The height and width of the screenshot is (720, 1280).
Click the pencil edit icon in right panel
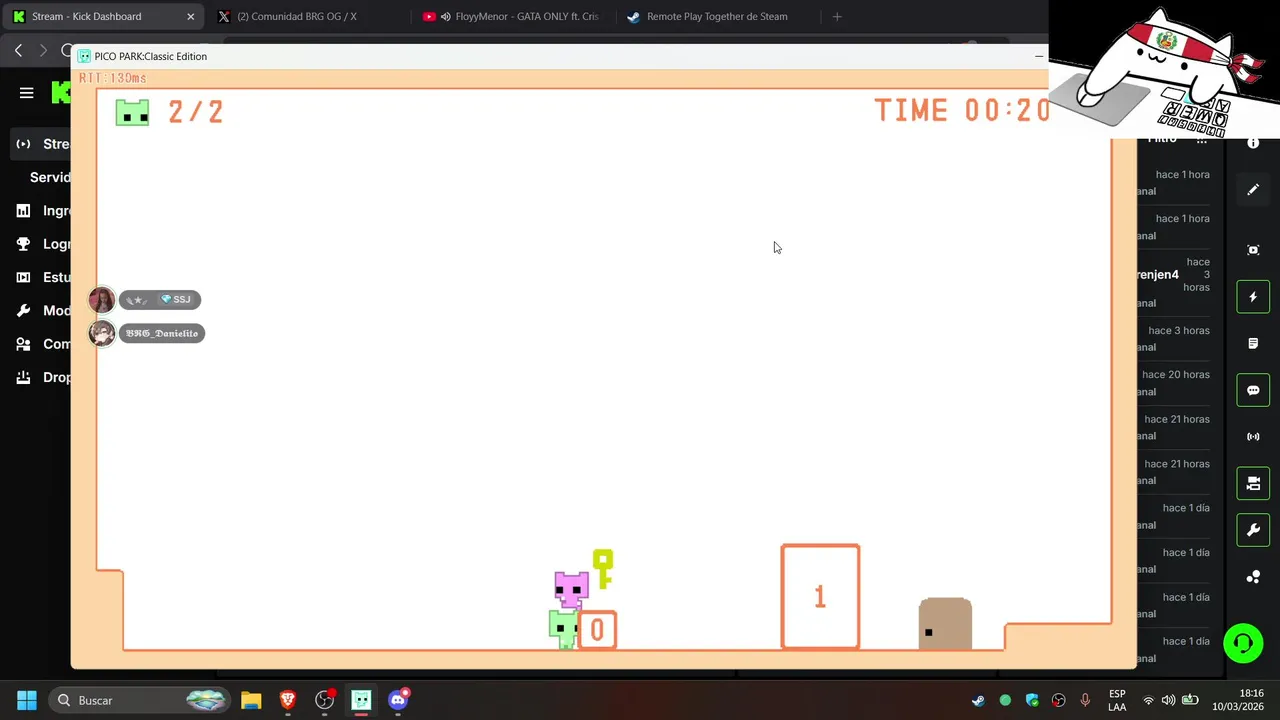1253,190
